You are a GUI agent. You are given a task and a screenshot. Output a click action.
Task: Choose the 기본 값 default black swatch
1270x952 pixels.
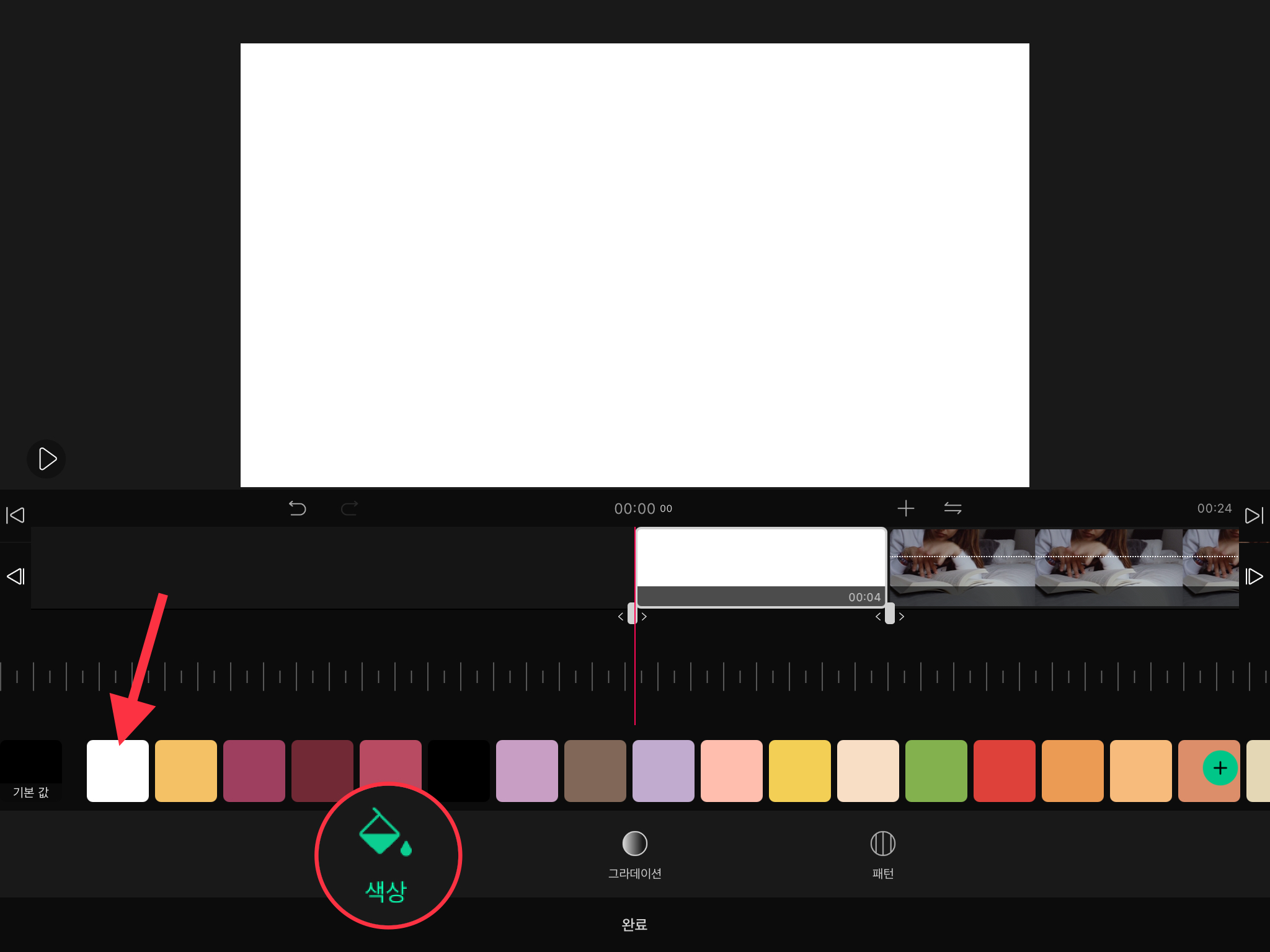tap(31, 771)
